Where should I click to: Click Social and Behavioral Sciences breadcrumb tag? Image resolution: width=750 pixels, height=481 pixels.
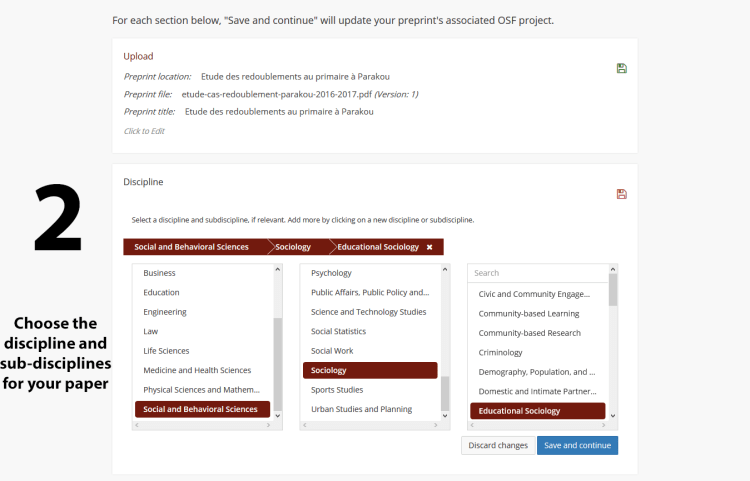pos(191,247)
